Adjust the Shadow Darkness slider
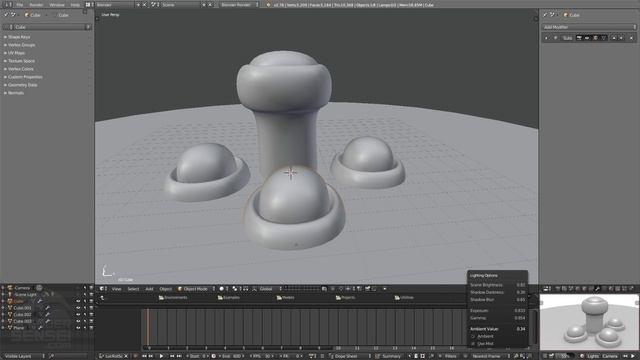Viewport: 640px width, 360px height. 498,292
